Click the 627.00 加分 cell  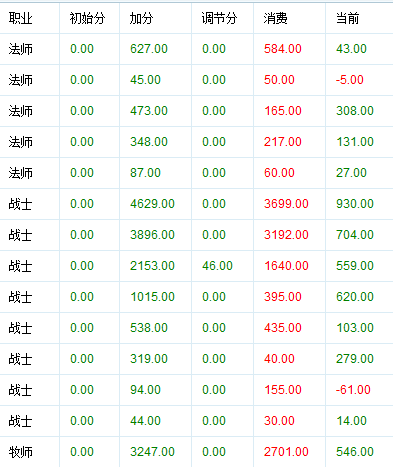pyautogui.click(x=149, y=49)
